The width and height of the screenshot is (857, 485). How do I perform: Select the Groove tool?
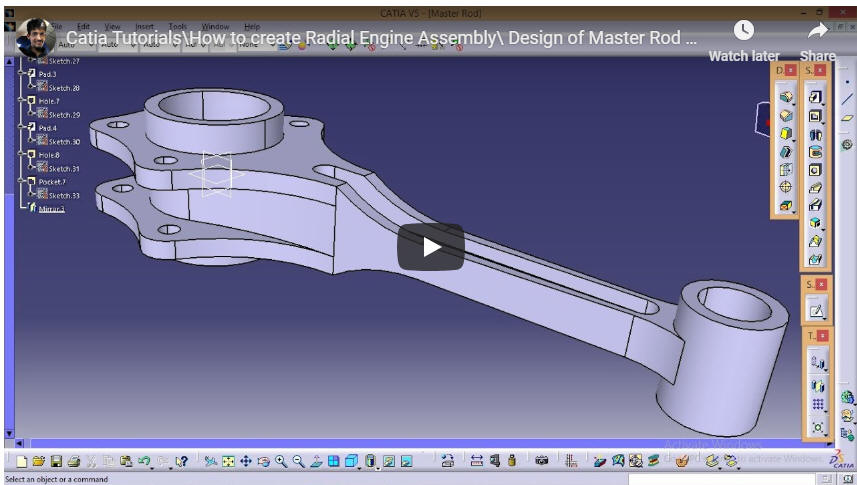coord(815,152)
